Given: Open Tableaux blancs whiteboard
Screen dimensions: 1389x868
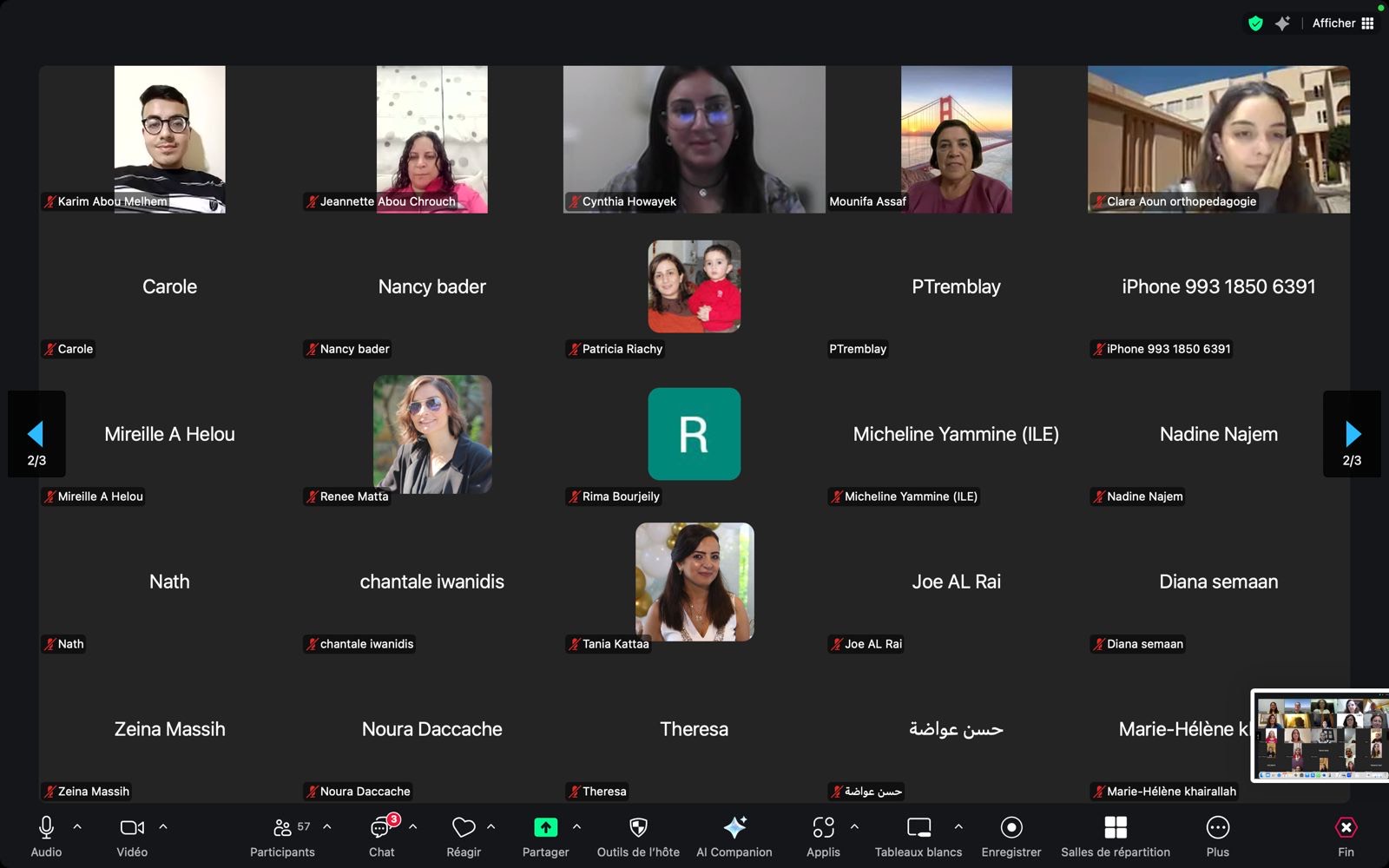Looking at the screenshot, I should [918, 828].
